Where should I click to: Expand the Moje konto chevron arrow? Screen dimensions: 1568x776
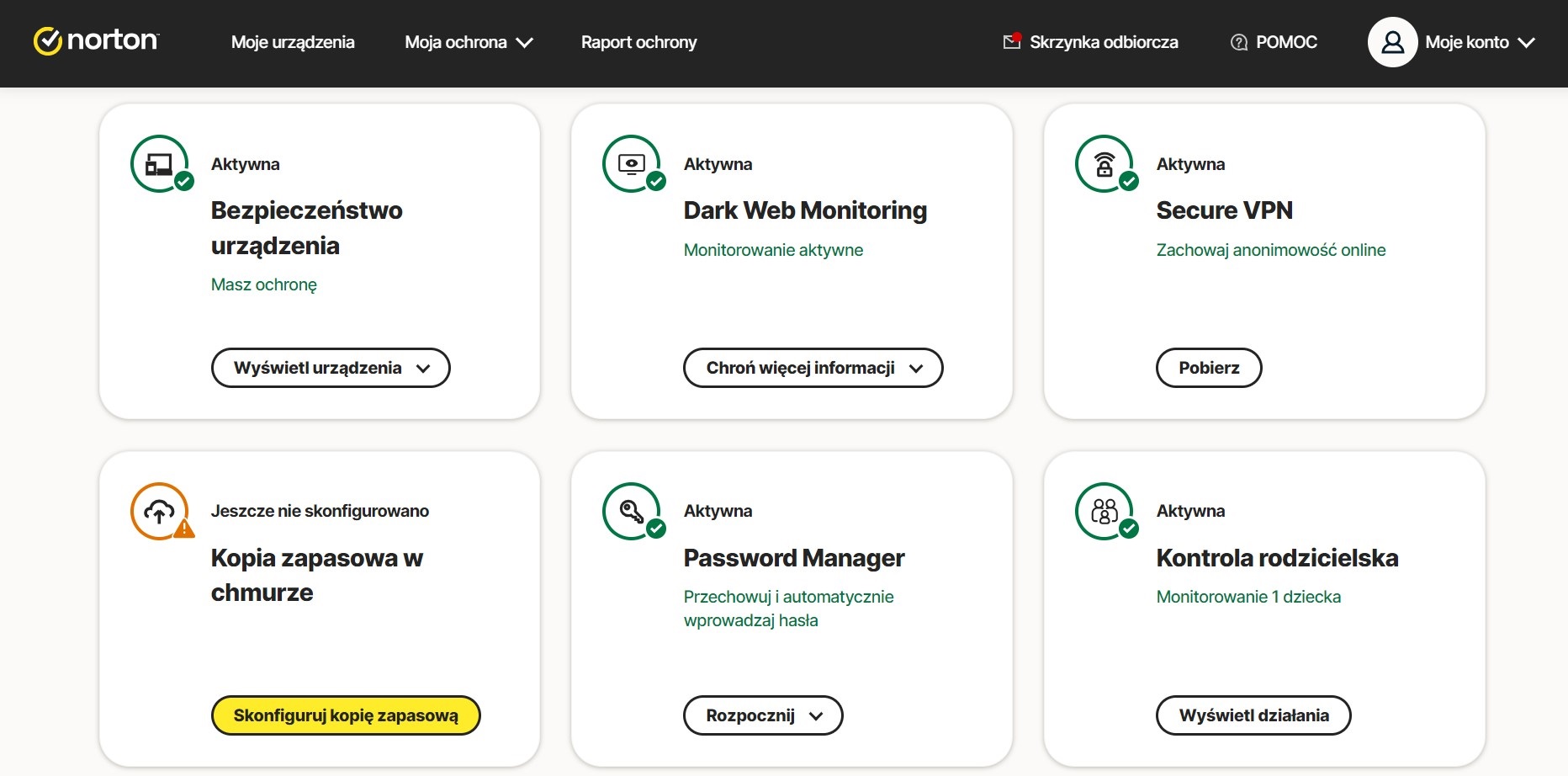coord(1526,43)
